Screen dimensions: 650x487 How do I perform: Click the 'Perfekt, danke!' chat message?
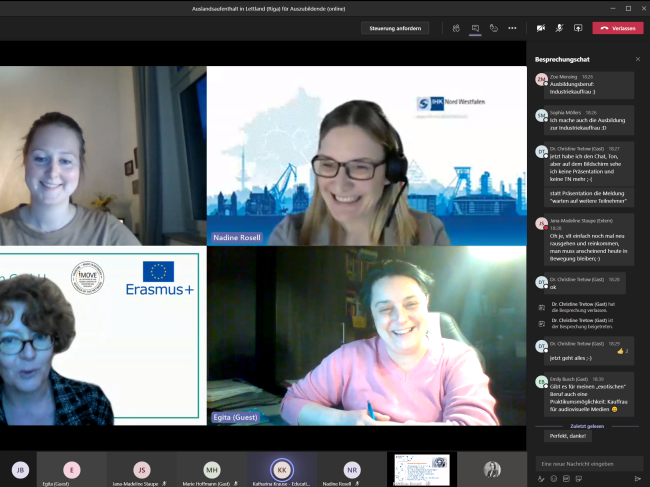(x=568, y=436)
